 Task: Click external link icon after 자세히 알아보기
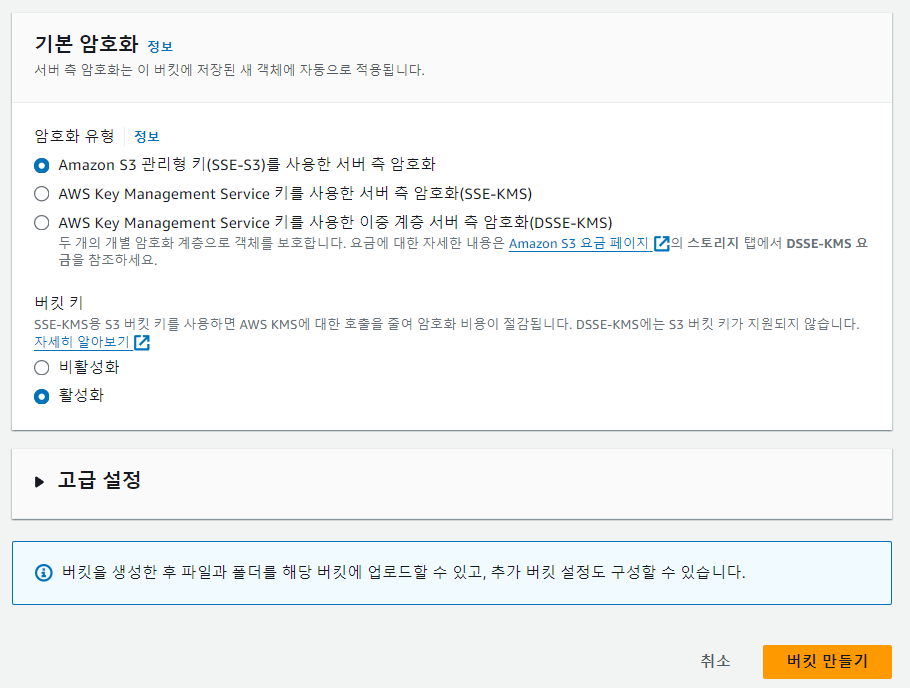coord(142,343)
